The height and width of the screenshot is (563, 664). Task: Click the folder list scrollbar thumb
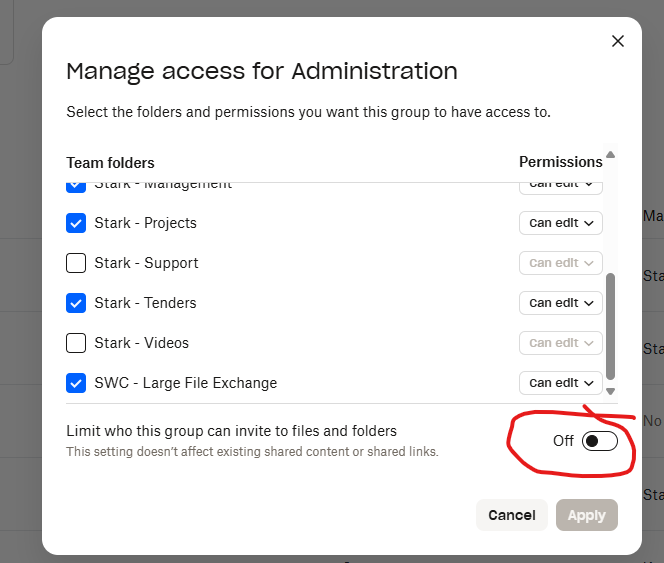610,325
